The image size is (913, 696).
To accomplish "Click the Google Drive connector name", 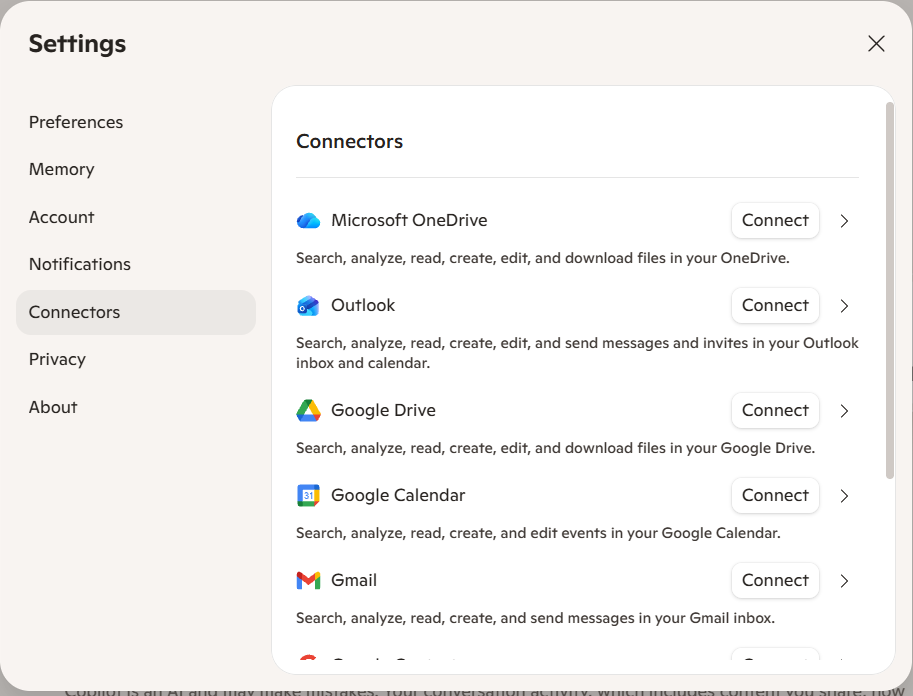I will click(x=383, y=411).
